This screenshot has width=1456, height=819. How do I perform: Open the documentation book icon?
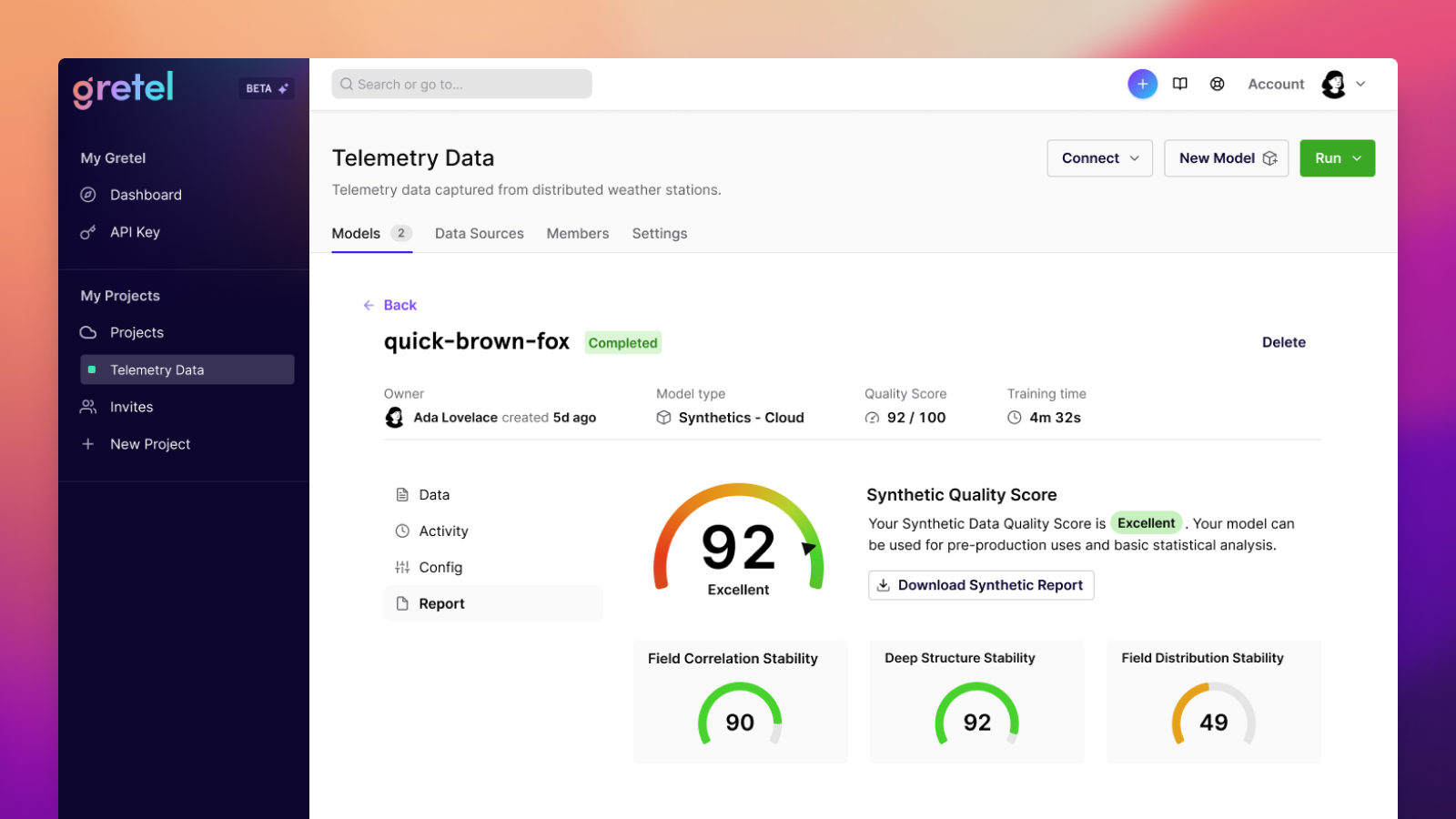(1180, 84)
